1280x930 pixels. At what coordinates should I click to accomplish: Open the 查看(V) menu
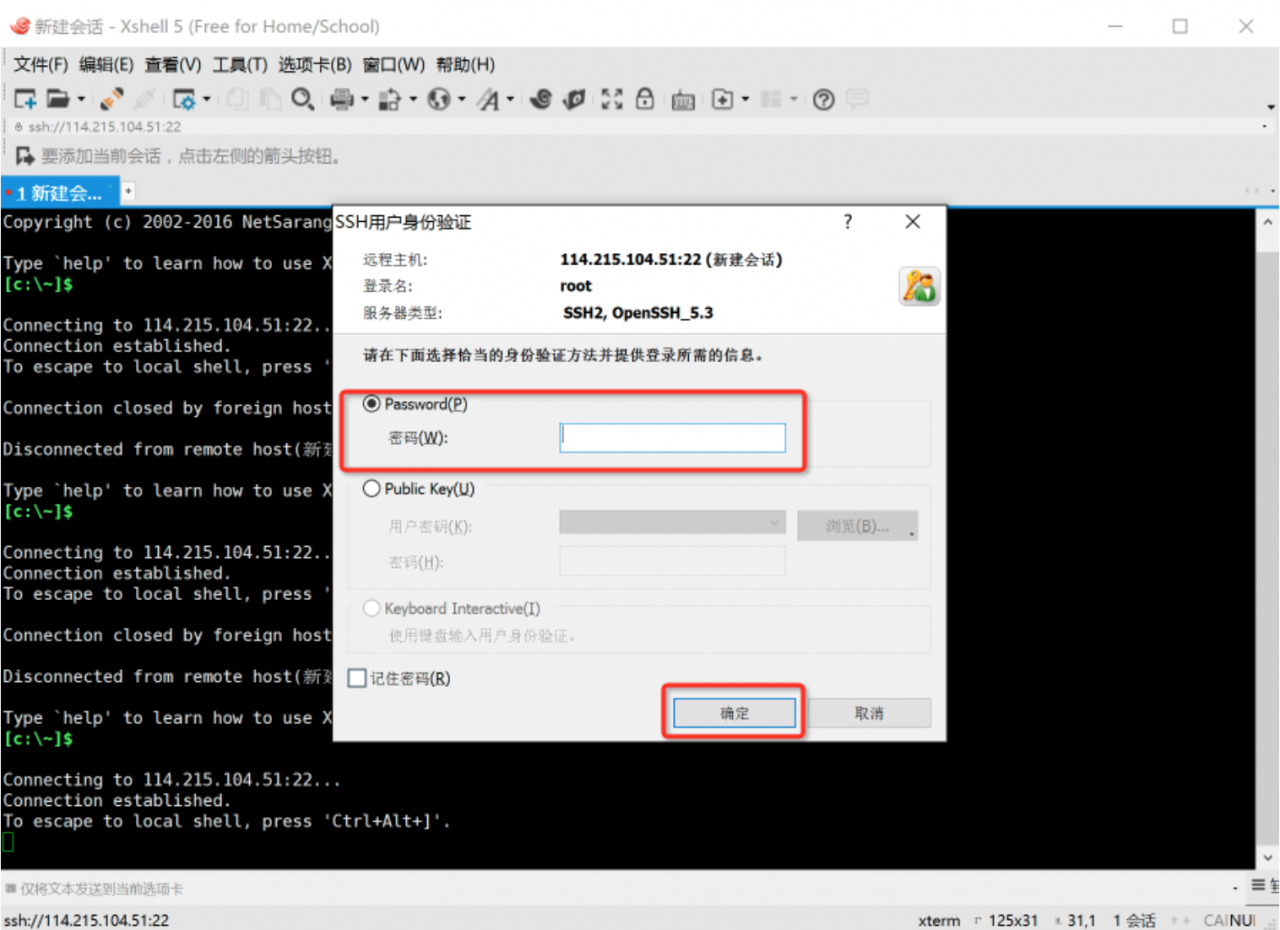point(173,65)
